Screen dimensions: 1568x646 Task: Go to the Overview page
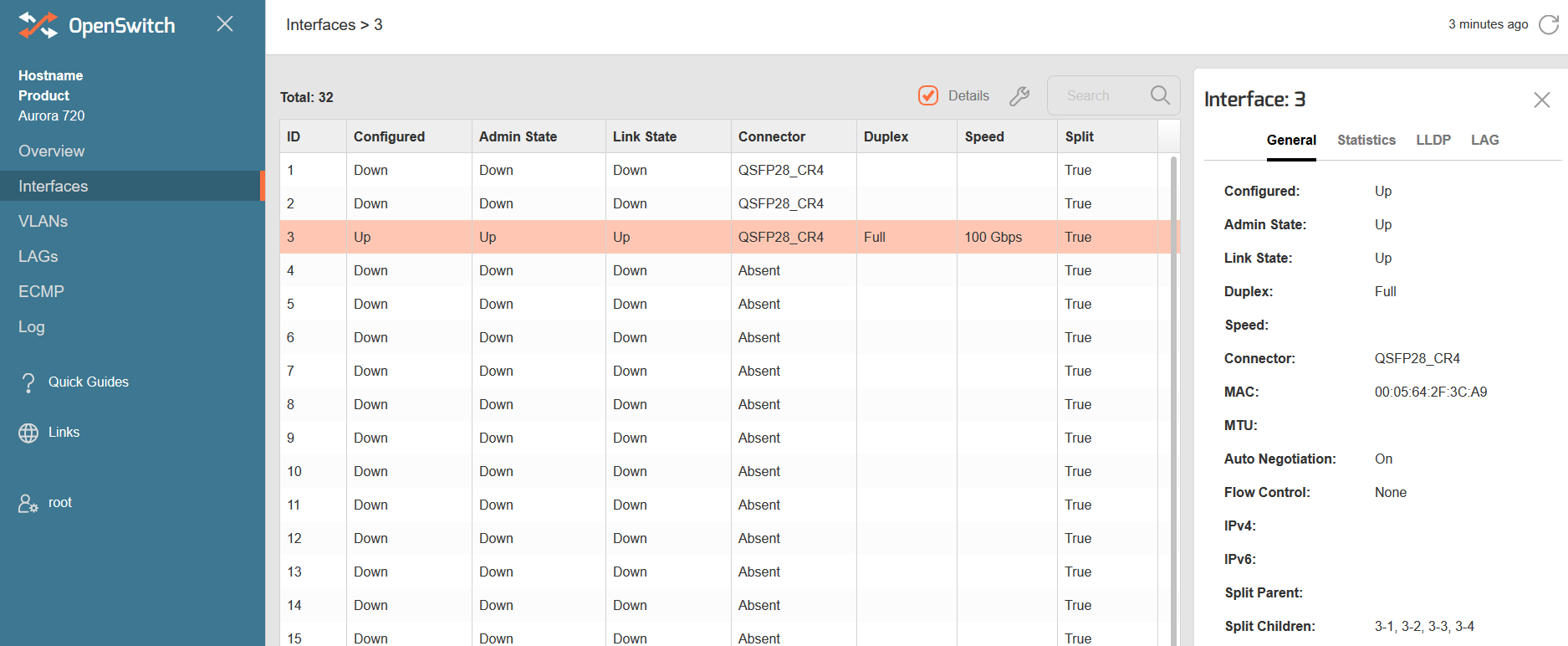click(x=52, y=151)
